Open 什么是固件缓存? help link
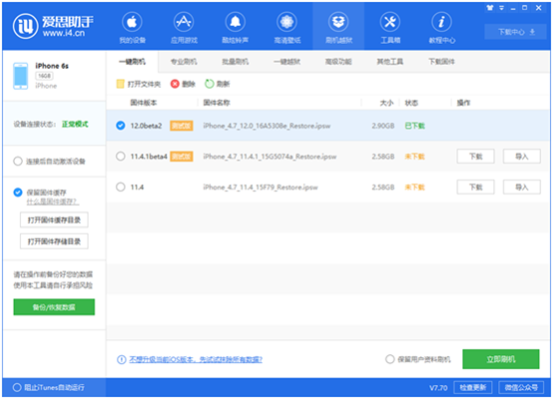553x399 pixels. [53, 202]
